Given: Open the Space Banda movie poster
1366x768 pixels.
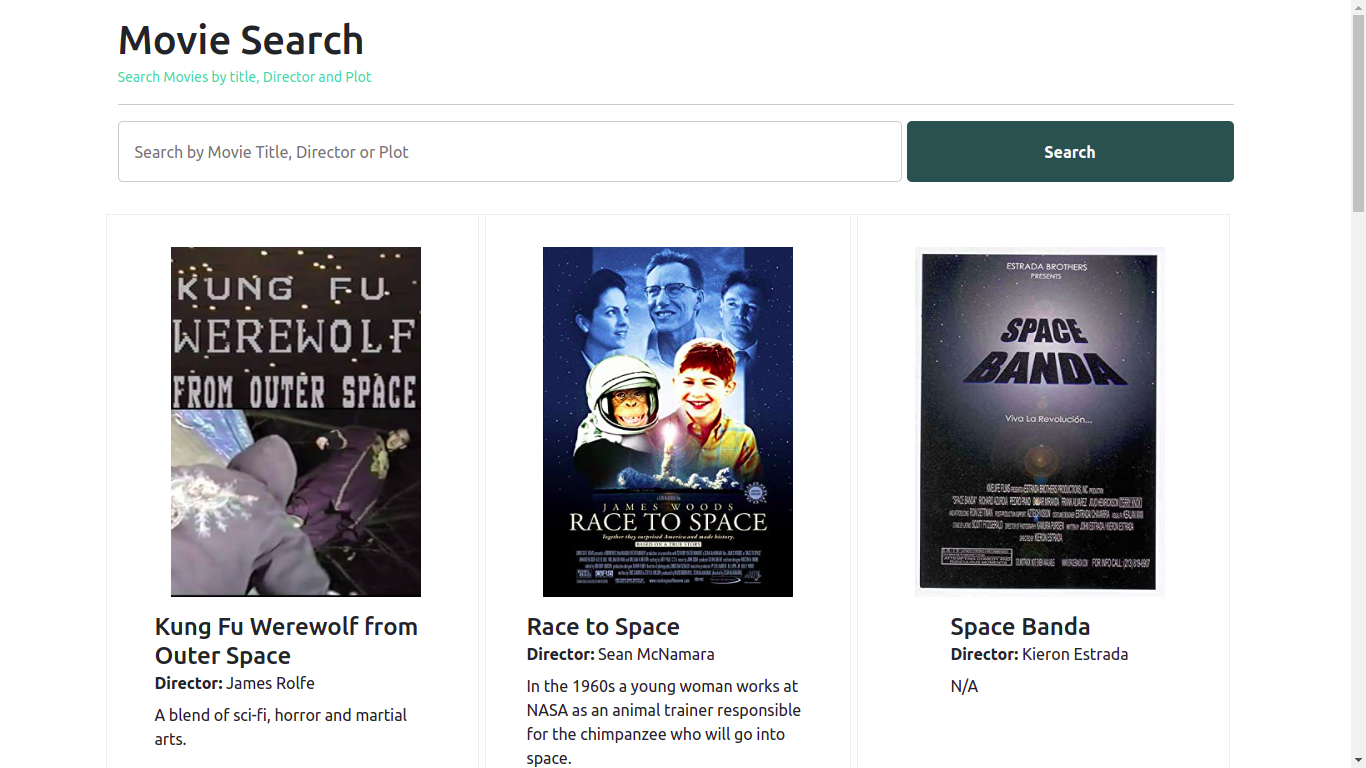Looking at the screenshot, I should [1040, 421].
